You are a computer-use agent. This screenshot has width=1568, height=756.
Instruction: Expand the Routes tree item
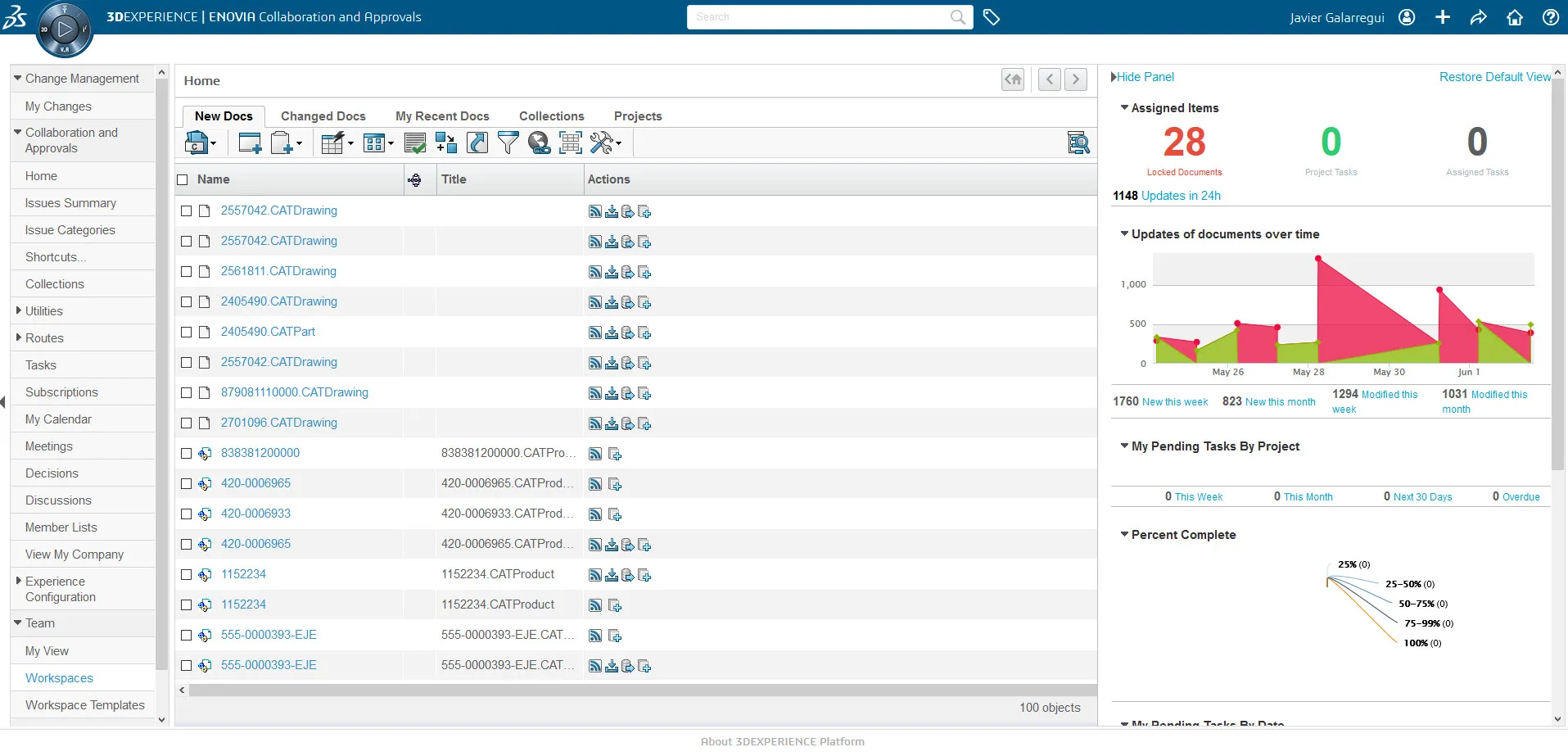pyautogui.click(x=19, y=337)
